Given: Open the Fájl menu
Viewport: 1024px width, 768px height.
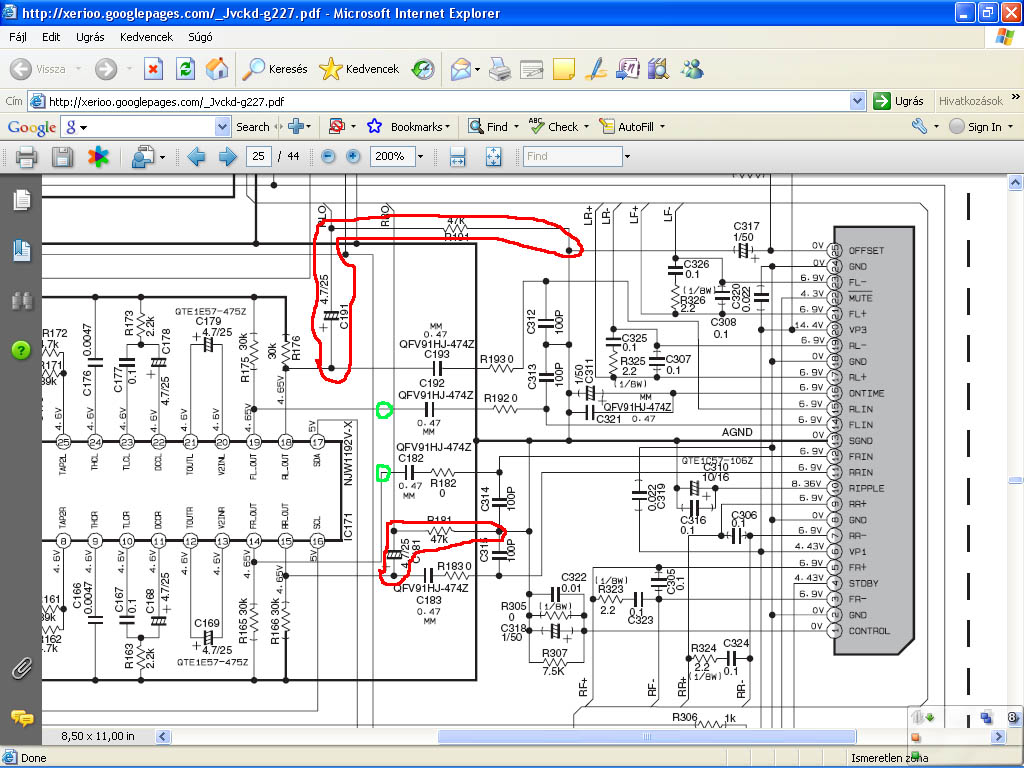Looking at the screenshot, I should (x=18, y=37).
